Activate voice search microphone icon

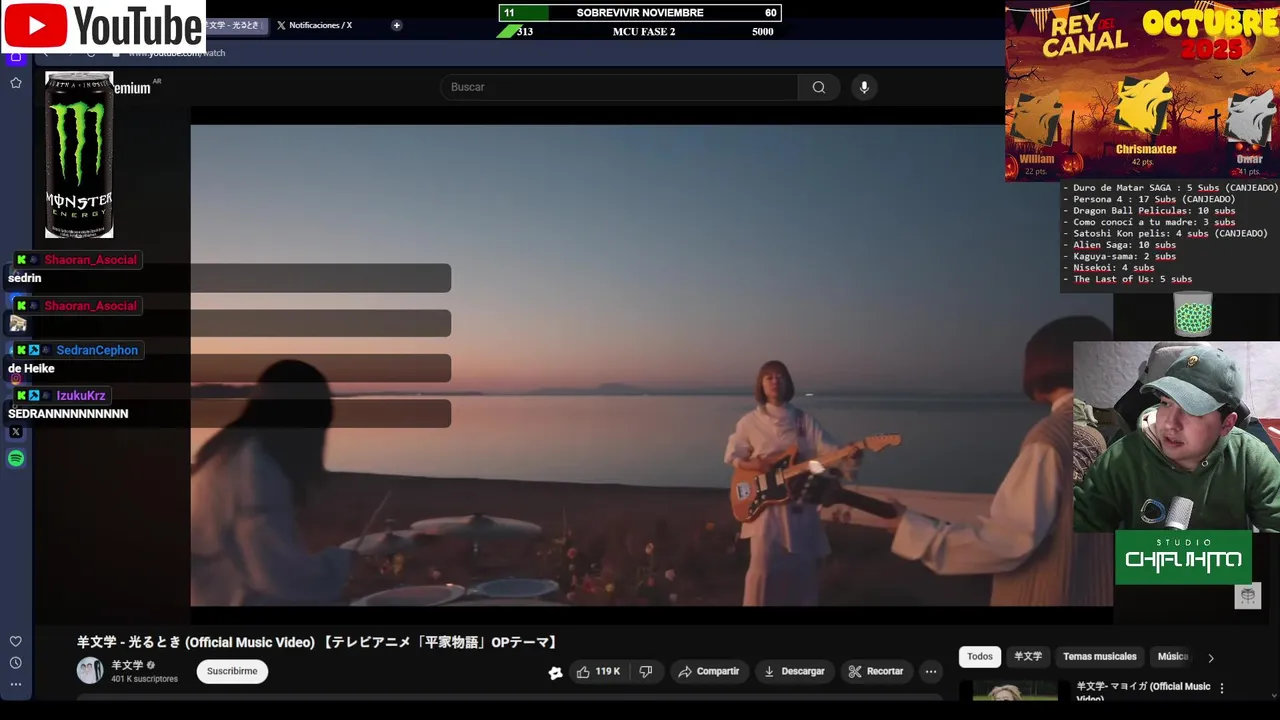coord(865,87)
